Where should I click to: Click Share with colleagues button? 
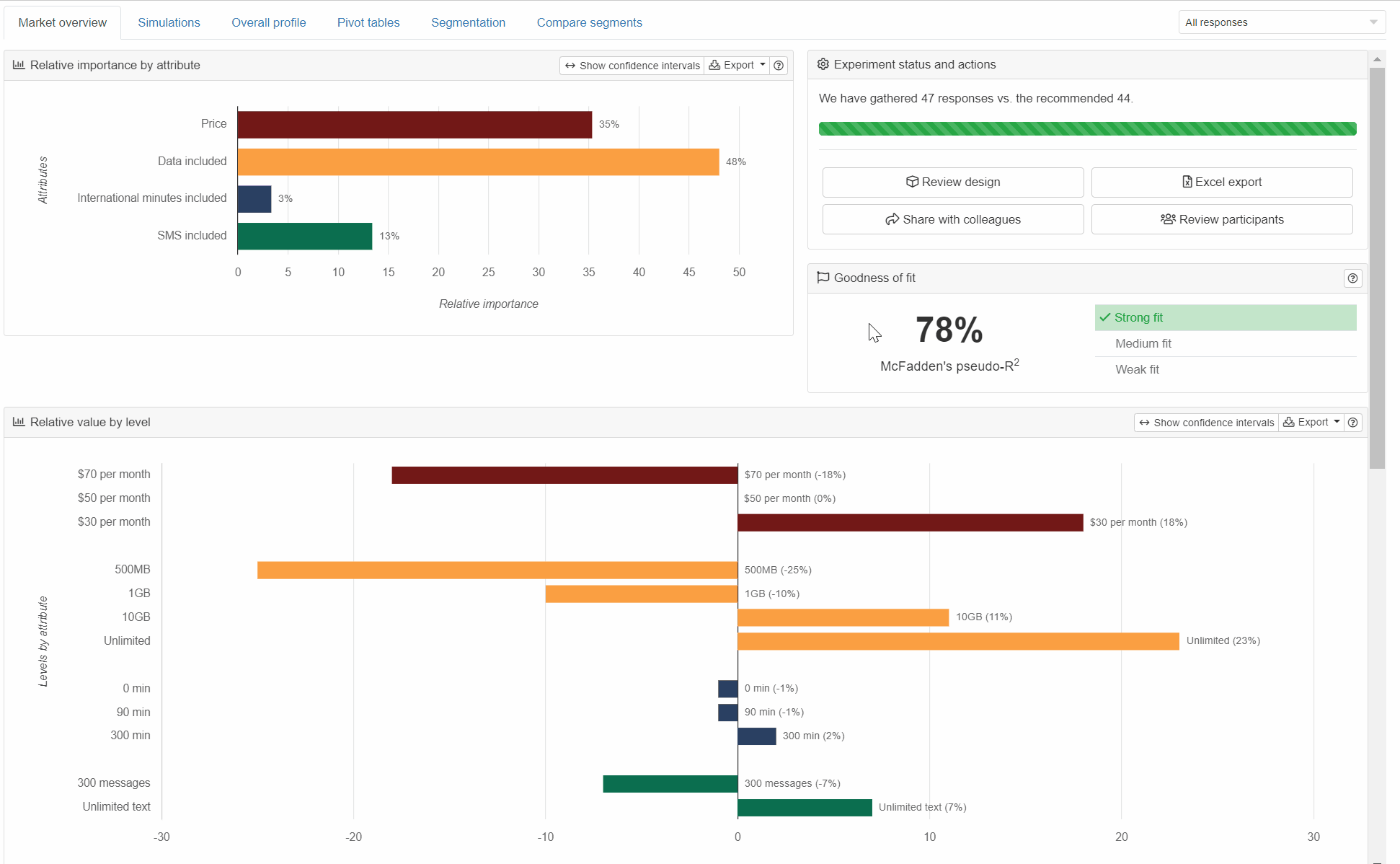(952, 220)
